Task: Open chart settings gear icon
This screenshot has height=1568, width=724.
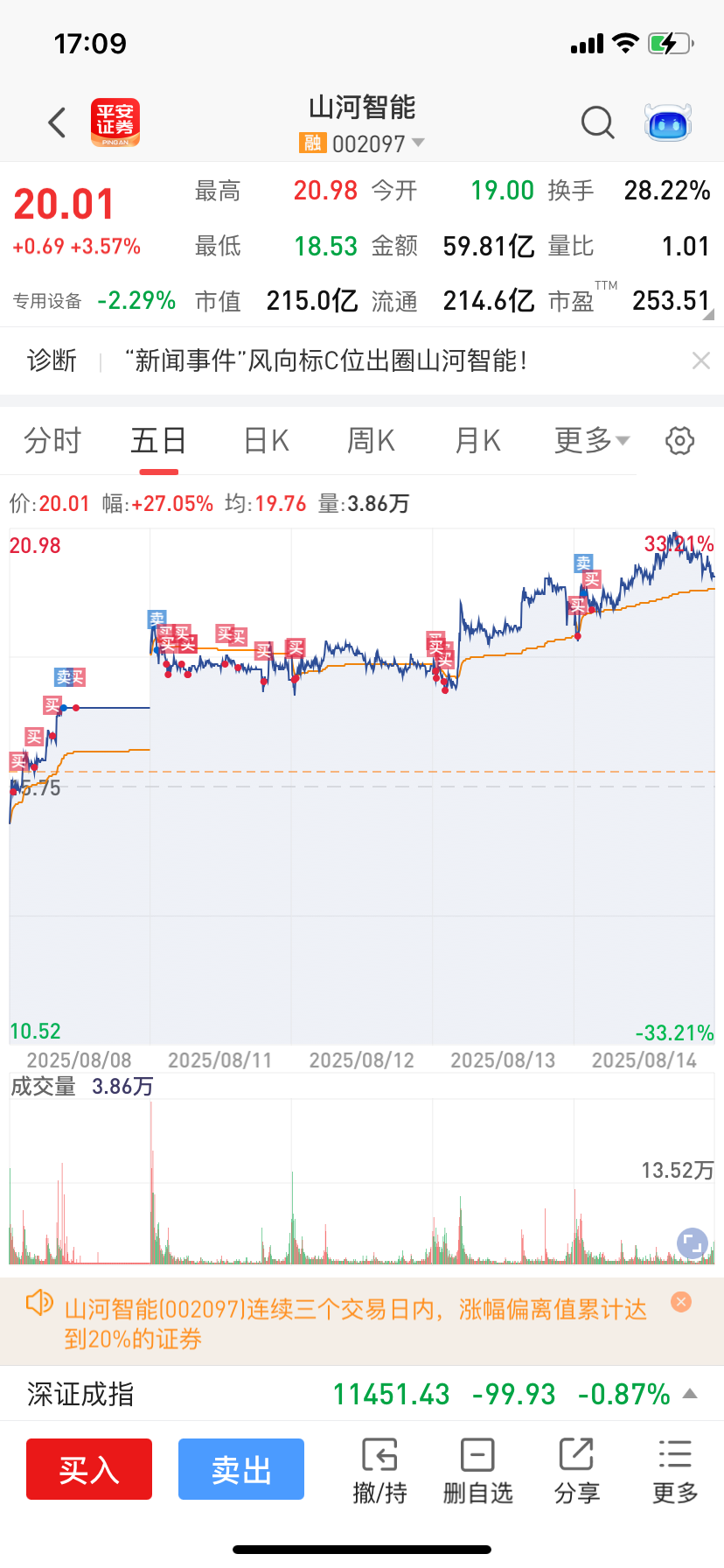Action: 680,440
